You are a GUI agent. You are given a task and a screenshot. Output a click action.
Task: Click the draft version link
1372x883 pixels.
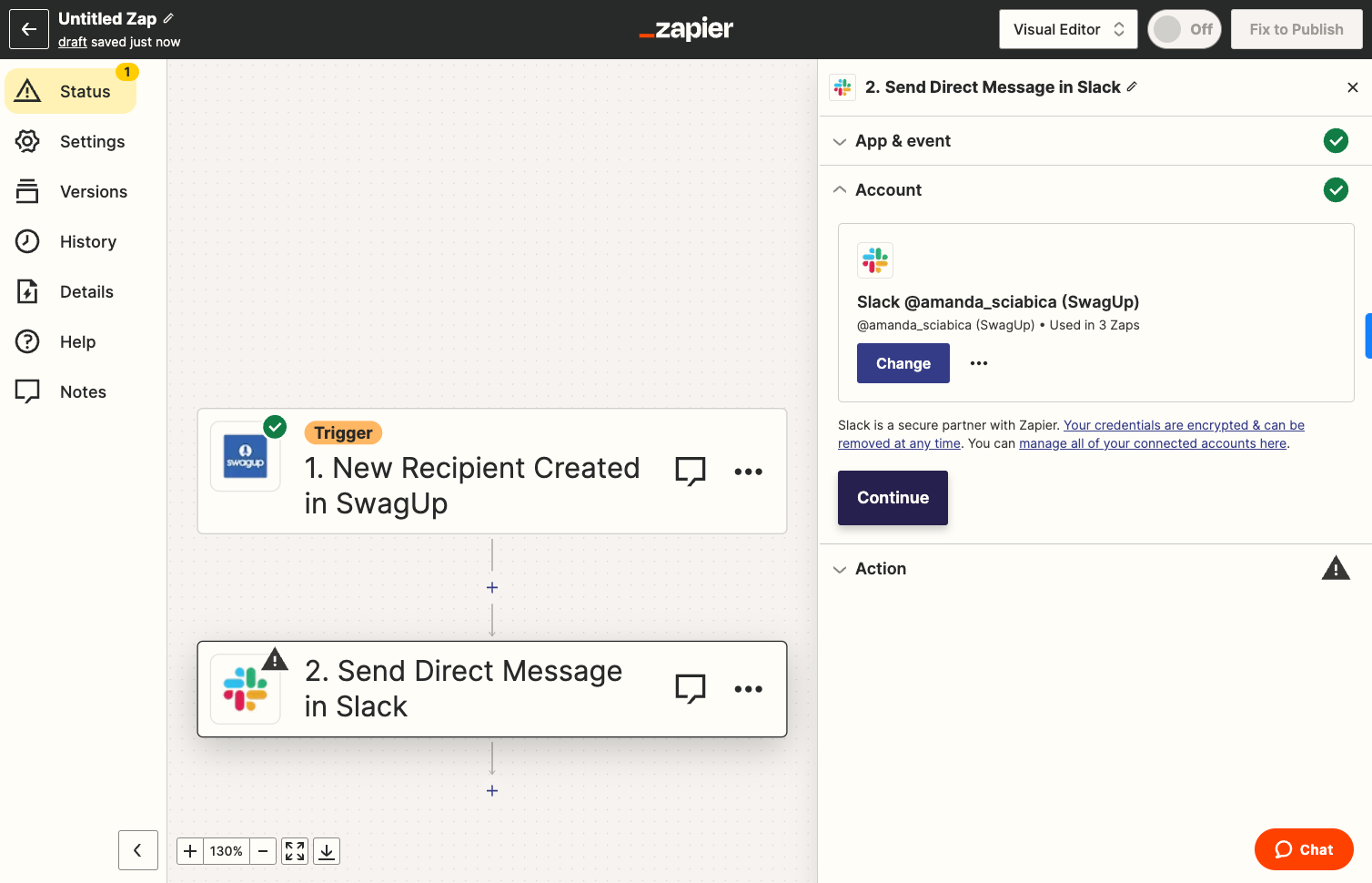click(73, 42)
